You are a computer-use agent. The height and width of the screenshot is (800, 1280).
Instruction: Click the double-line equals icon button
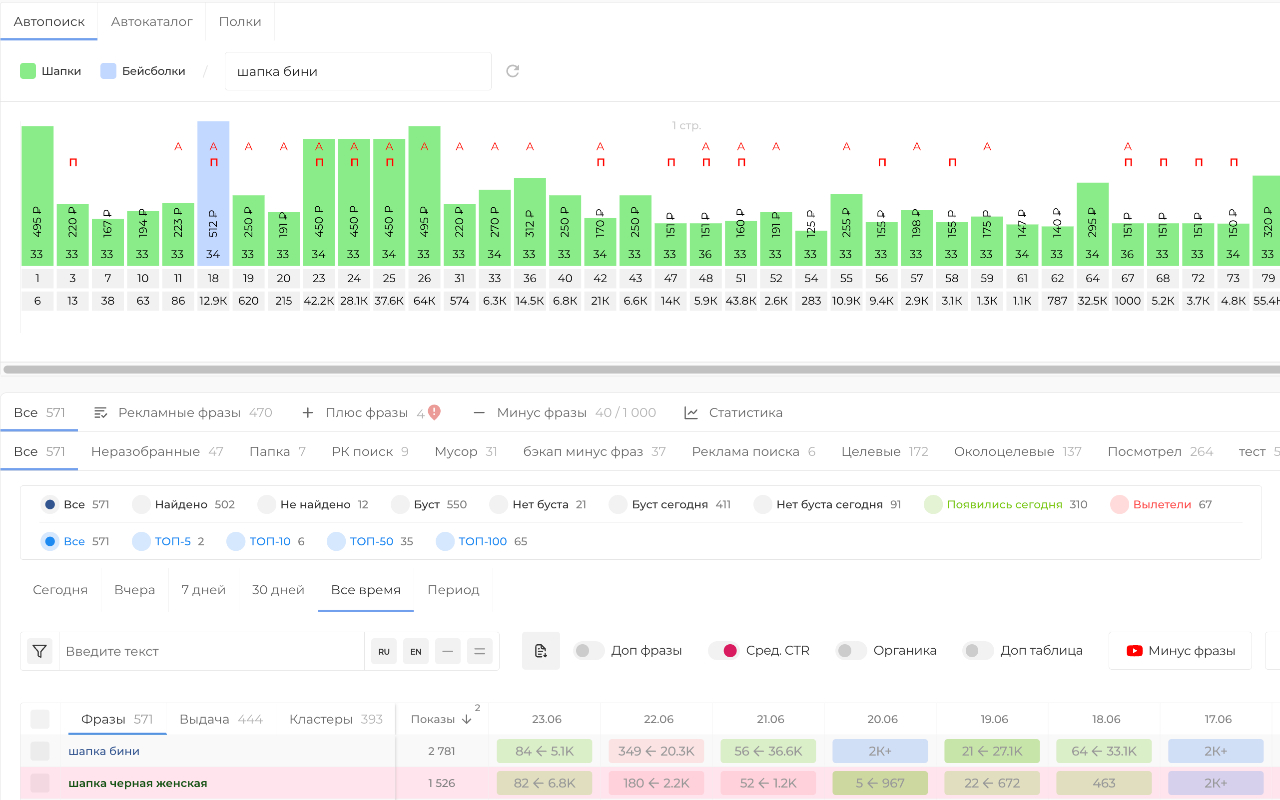[x=480, y=651]
